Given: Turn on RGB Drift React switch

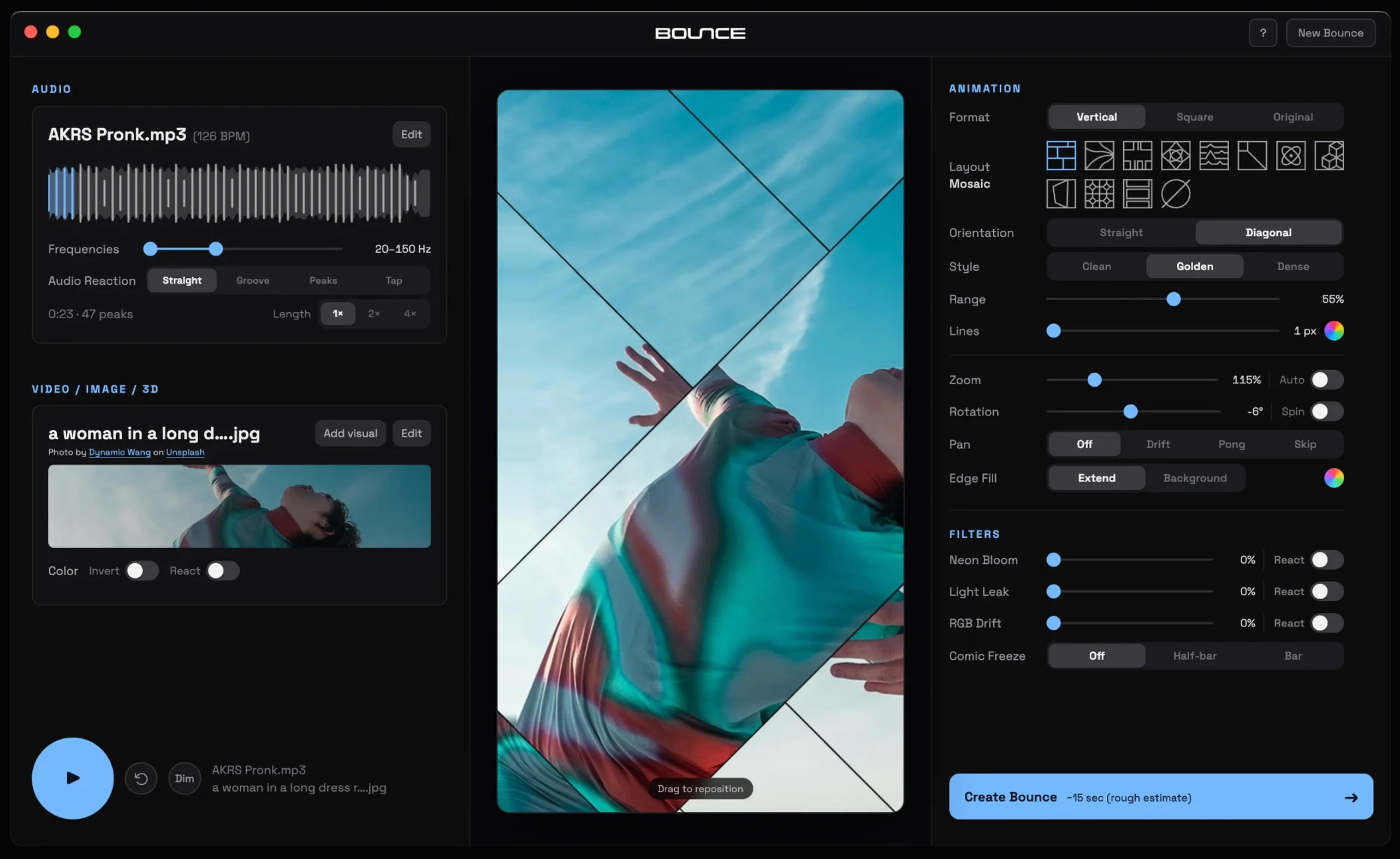Looking at the screenshot, I should pos(1327,623).
